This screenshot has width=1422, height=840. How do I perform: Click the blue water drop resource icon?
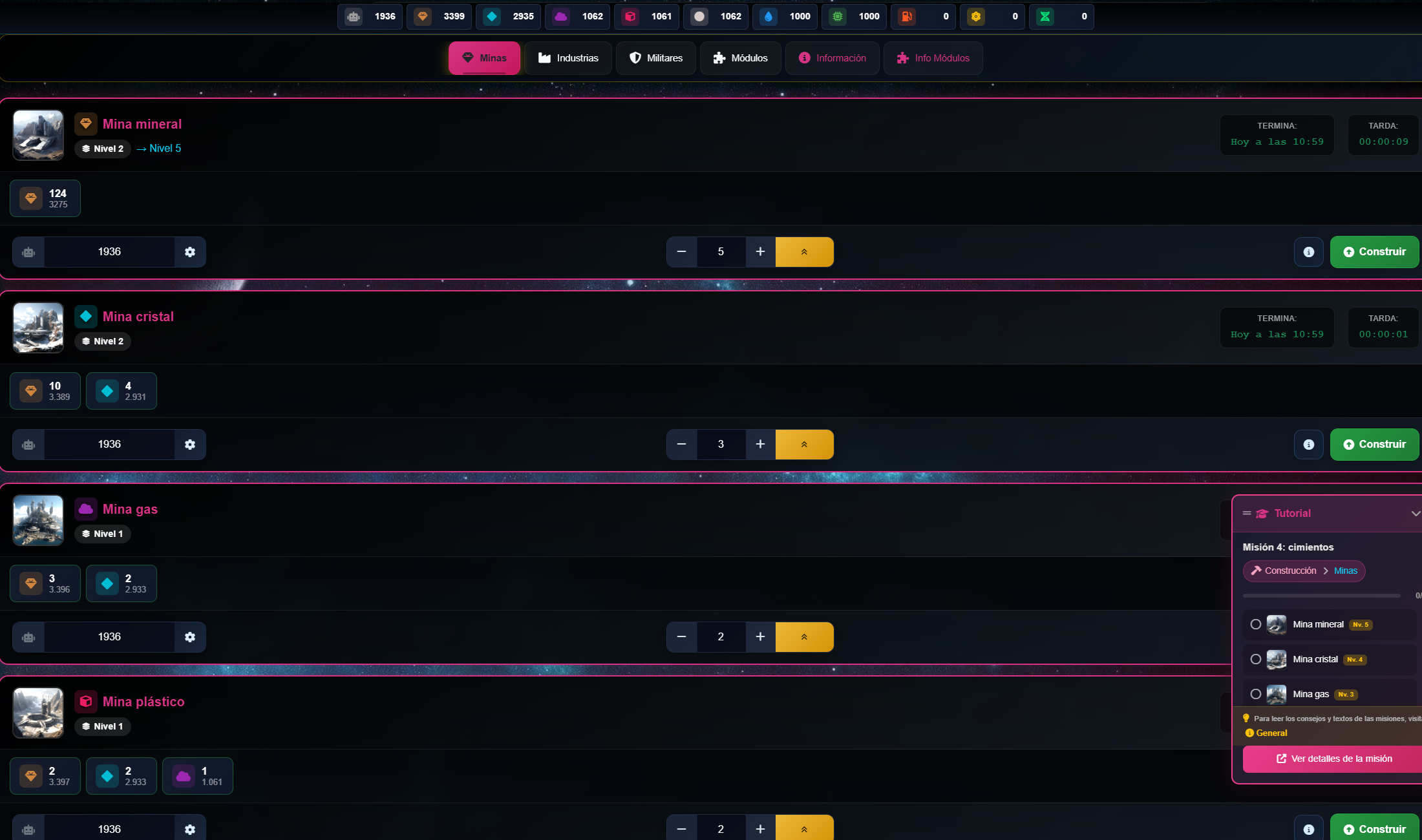point(769,17)
